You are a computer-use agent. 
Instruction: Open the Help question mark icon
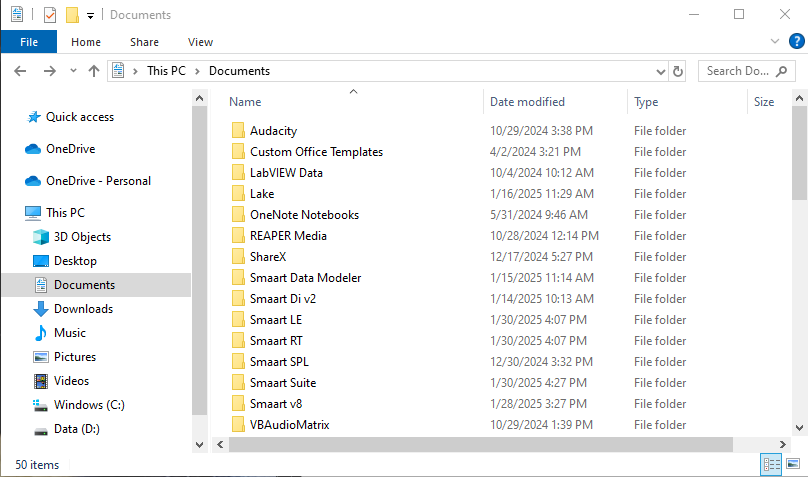tap(797, 41)
